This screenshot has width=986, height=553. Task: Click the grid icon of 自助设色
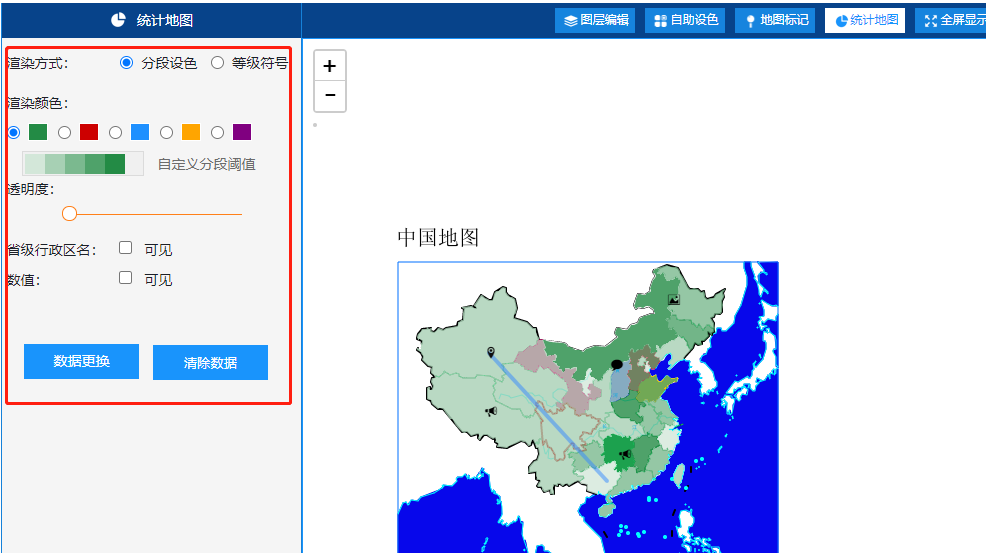tap(660, 21)
